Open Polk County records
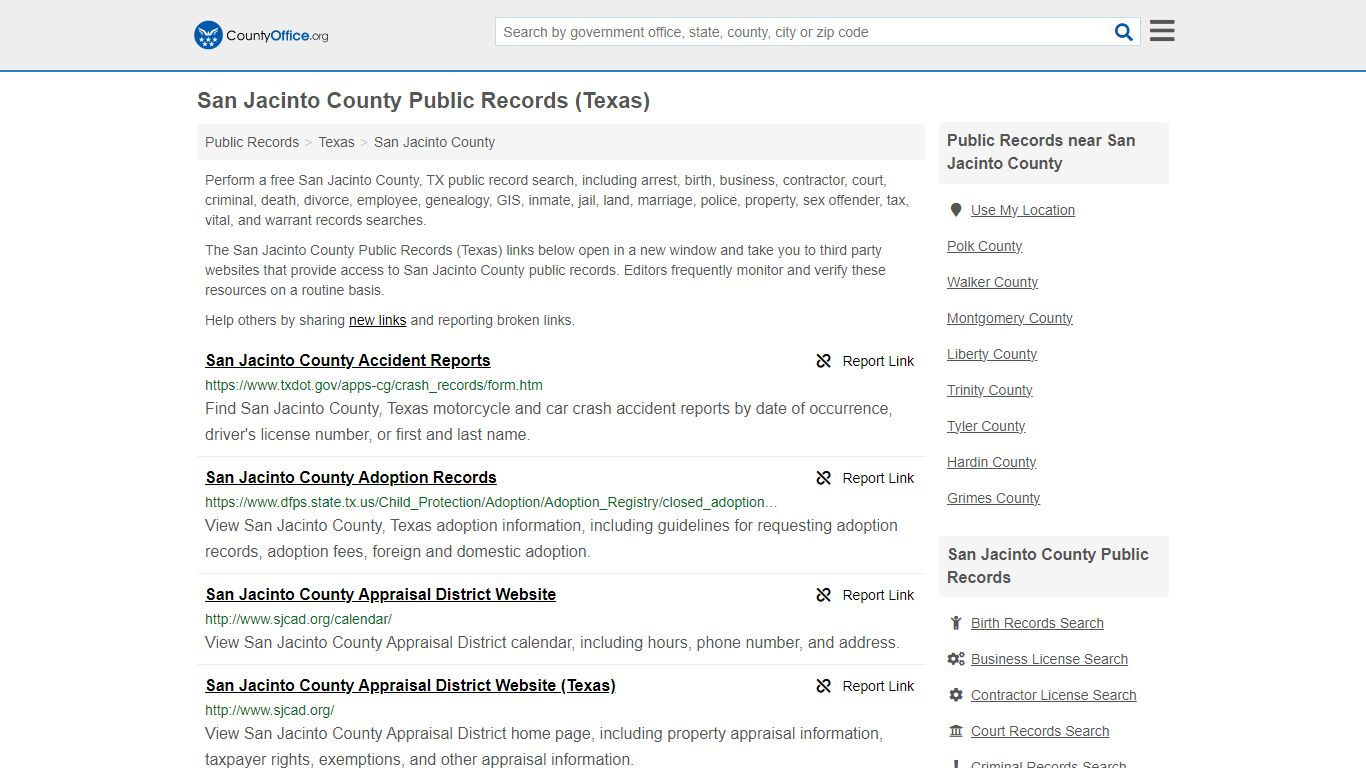1366x768 pixels. (x=985, y=246)
